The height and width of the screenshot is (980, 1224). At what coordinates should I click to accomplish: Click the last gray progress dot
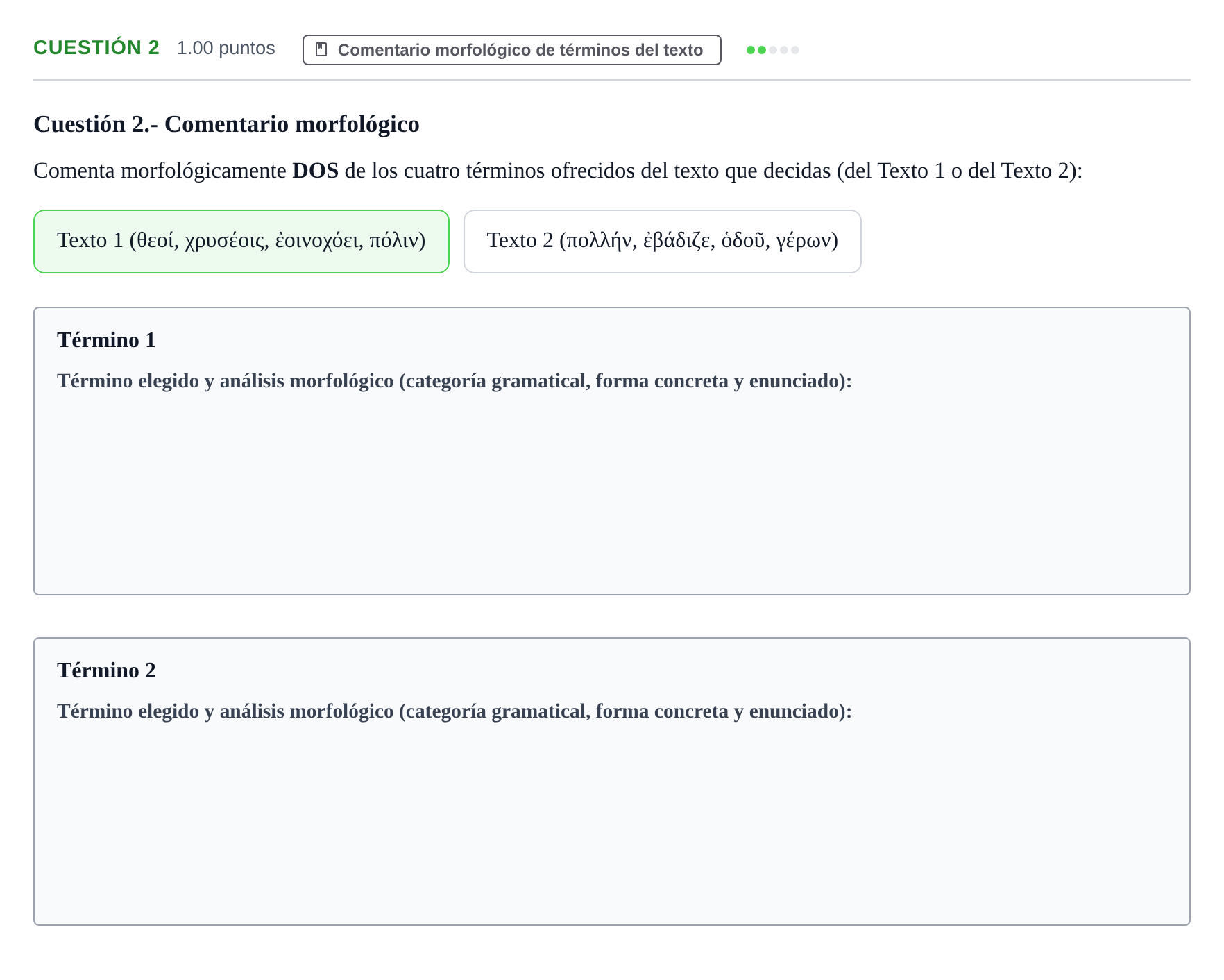coord(795,50)
